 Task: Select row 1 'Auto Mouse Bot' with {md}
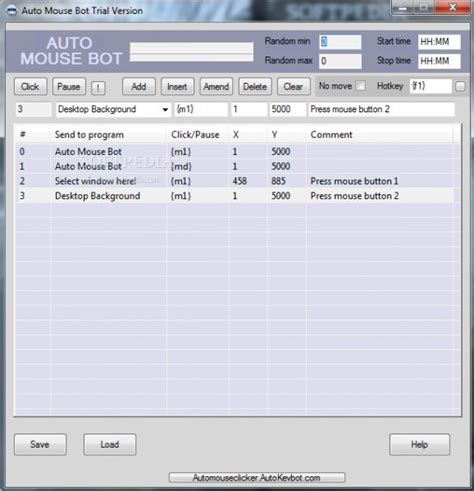[235, 166]
